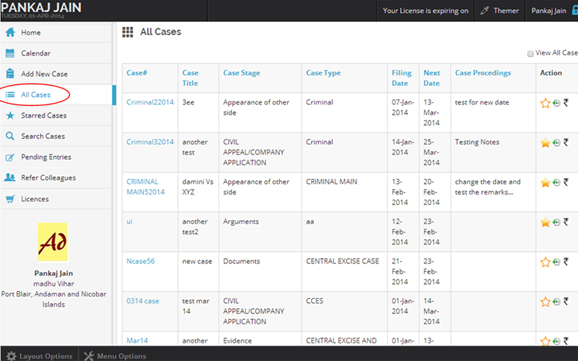
Task: Click green arrow icon for 0314 case
Action: click(x=556, y=302)
